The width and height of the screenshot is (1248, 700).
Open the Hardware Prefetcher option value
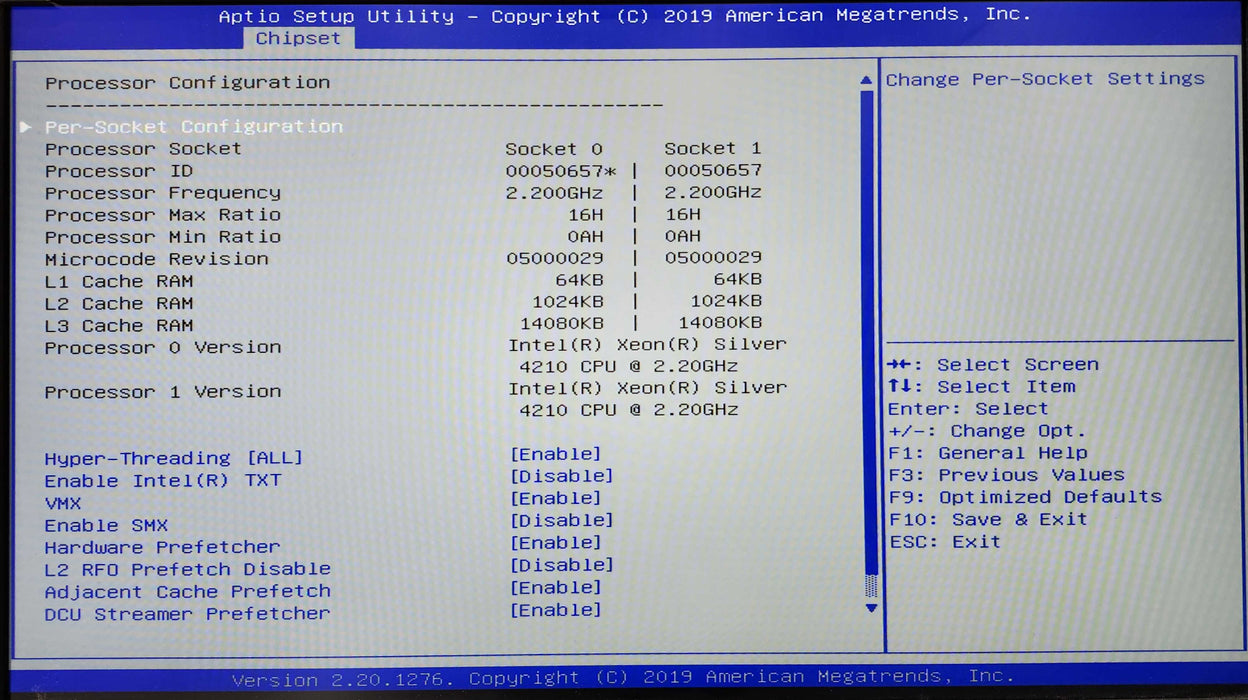pyautogui.click(x=555, y=543)
